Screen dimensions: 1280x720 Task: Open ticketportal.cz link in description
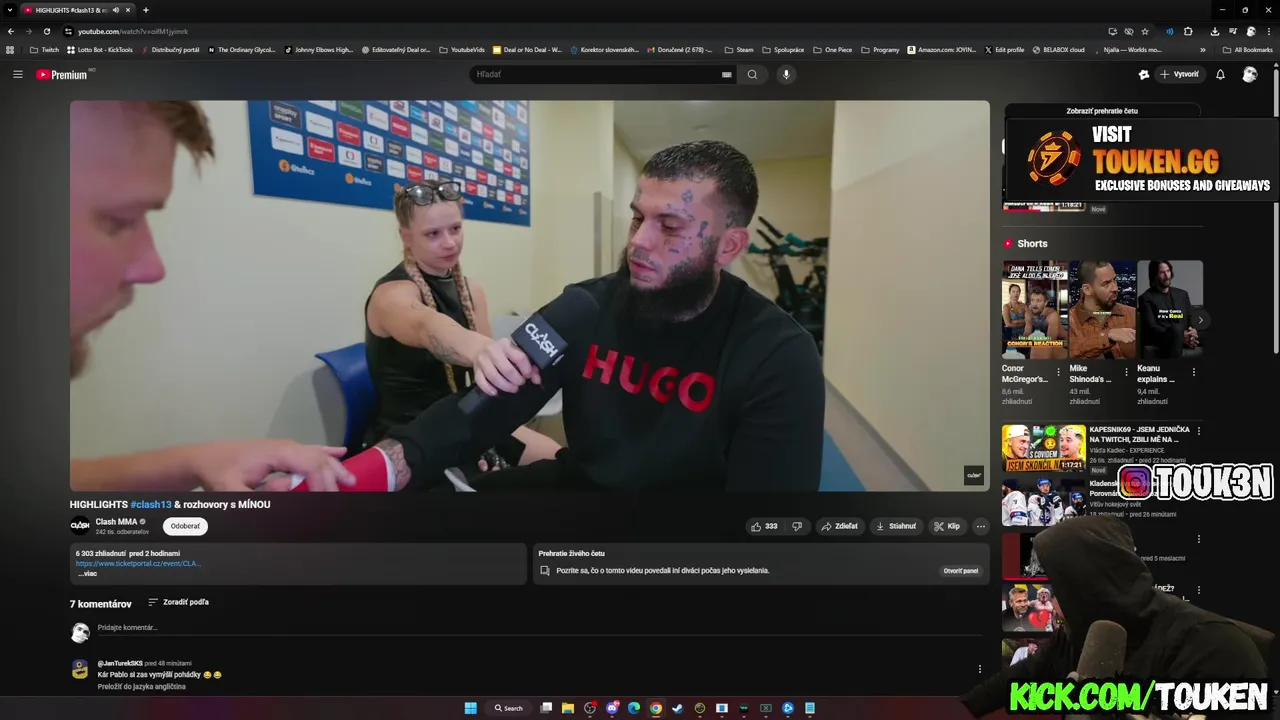click(138, 563)
